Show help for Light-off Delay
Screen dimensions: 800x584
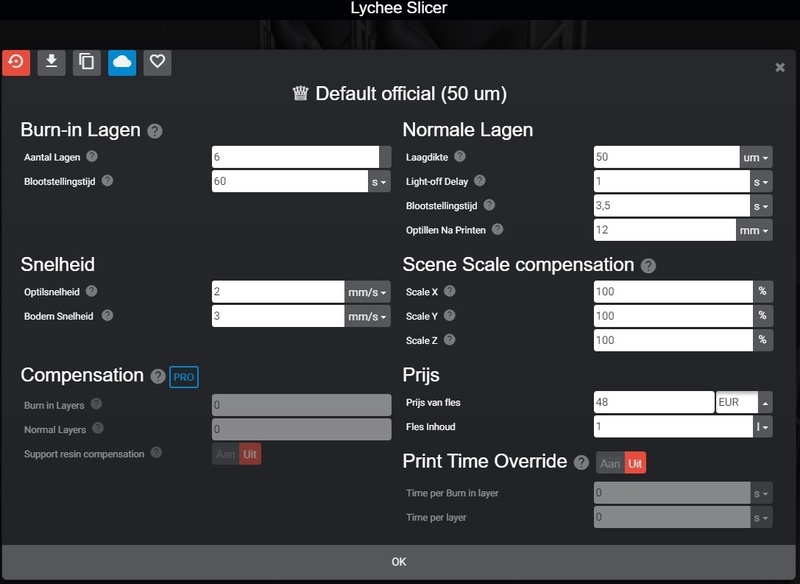[x=480, y=181]
